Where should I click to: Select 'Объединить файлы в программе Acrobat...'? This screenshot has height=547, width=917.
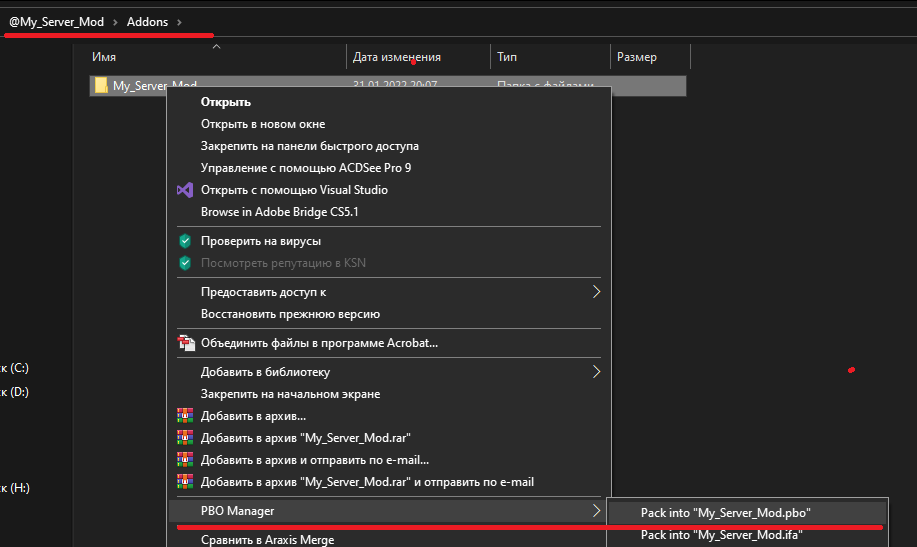click(x=319, y=343)
